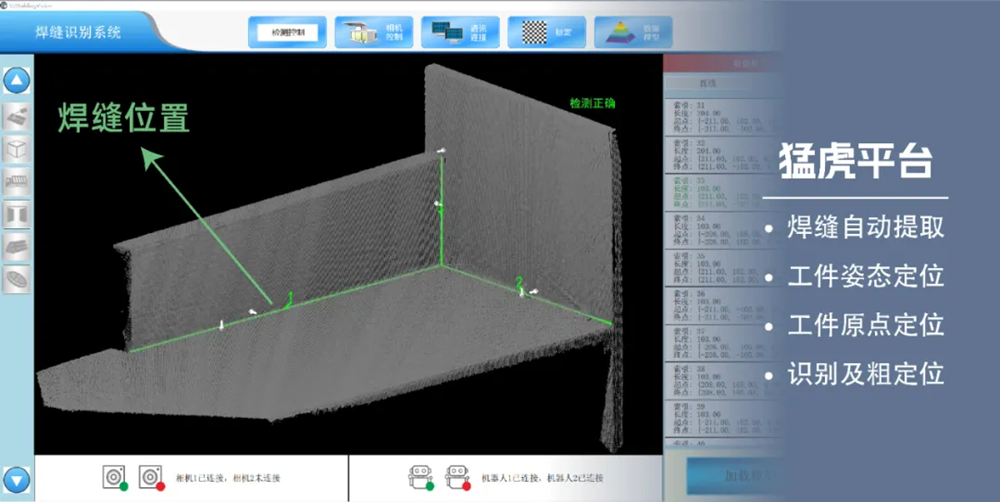The width and height of the screenshot is (1000, 502).
Task: Click robot 2 status icon with red dot
Action: point(457,477)
